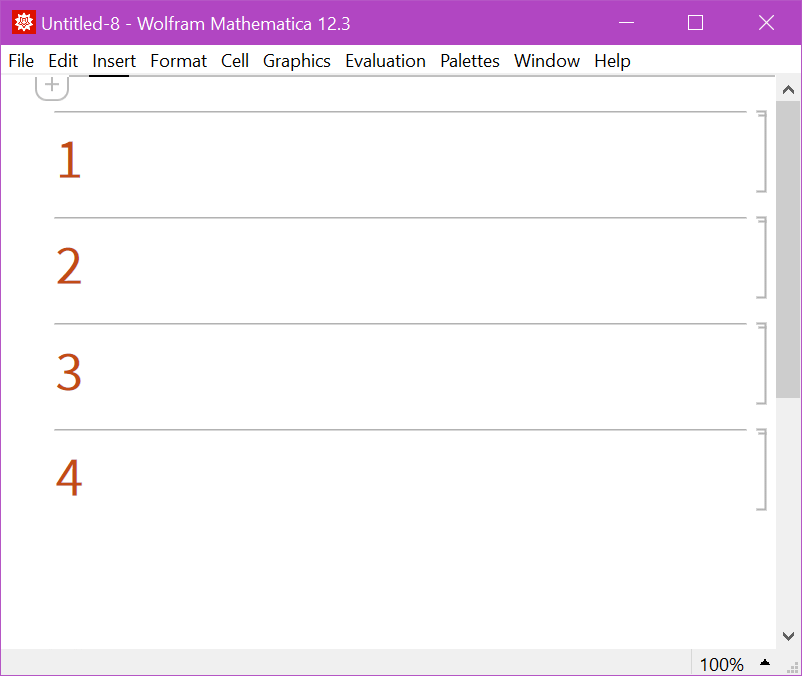This screenshot has width=802, height=676.
Task: Maximize the Mathematica window
Action: click(695, 23)
